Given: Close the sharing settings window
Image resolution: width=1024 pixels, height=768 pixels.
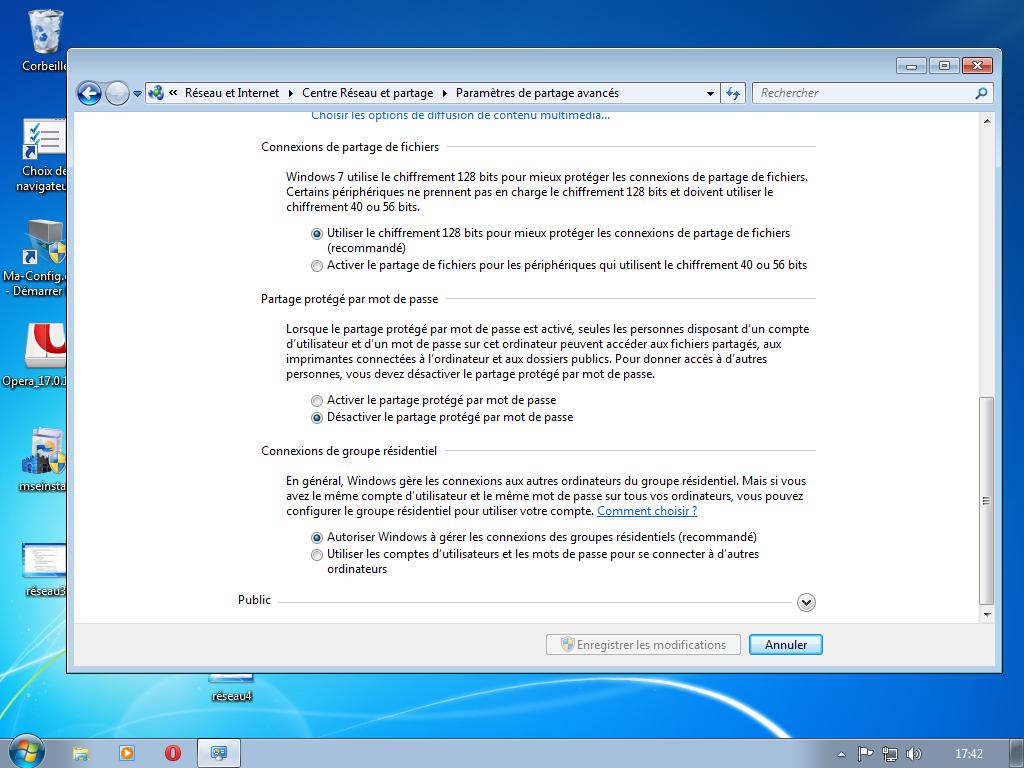Looking at the screenshot, I should pyautogui.click(x=978, y=65).
